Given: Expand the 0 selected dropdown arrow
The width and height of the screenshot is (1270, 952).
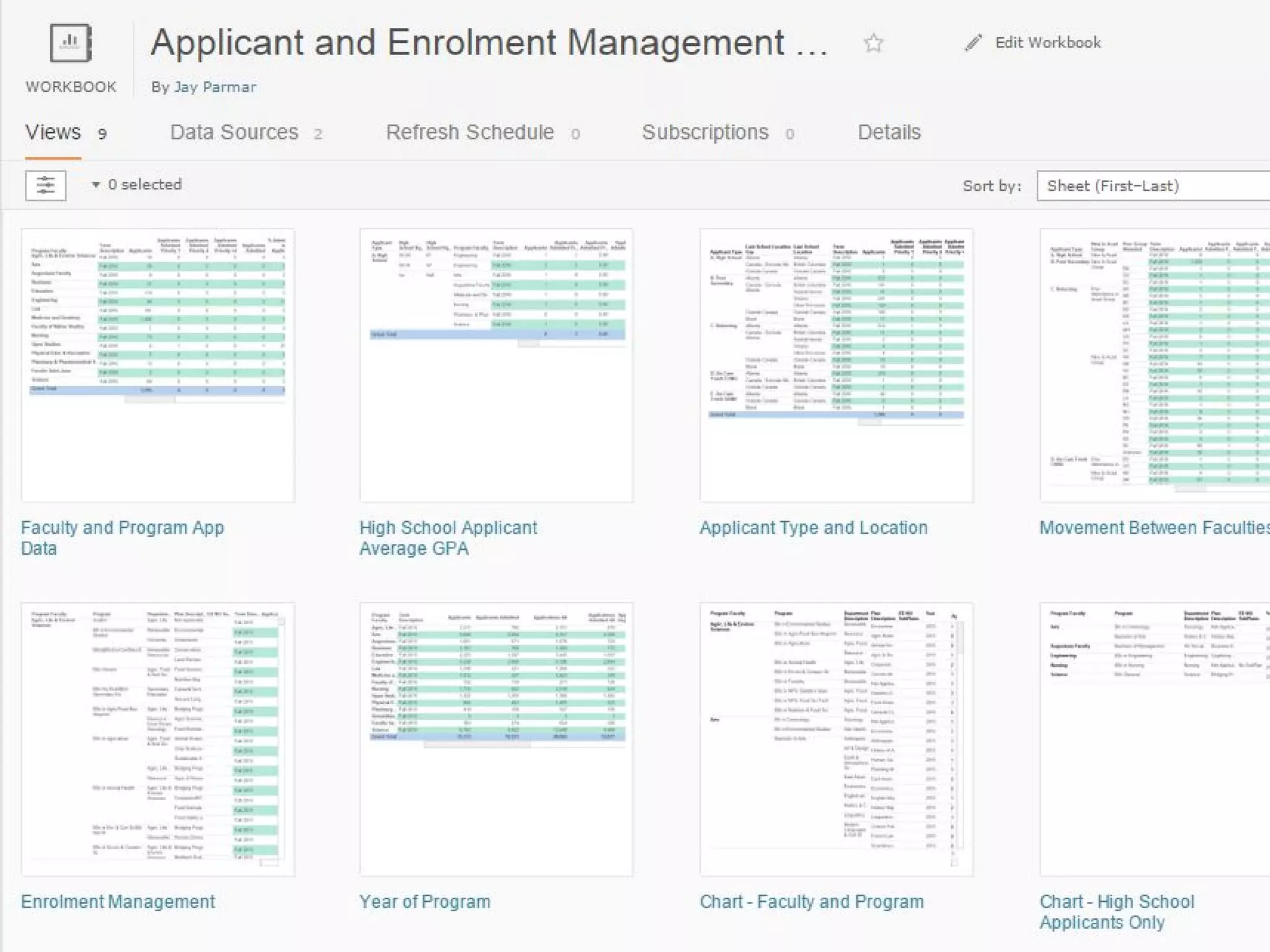Looking at the screenshot, I should [96, 185].
